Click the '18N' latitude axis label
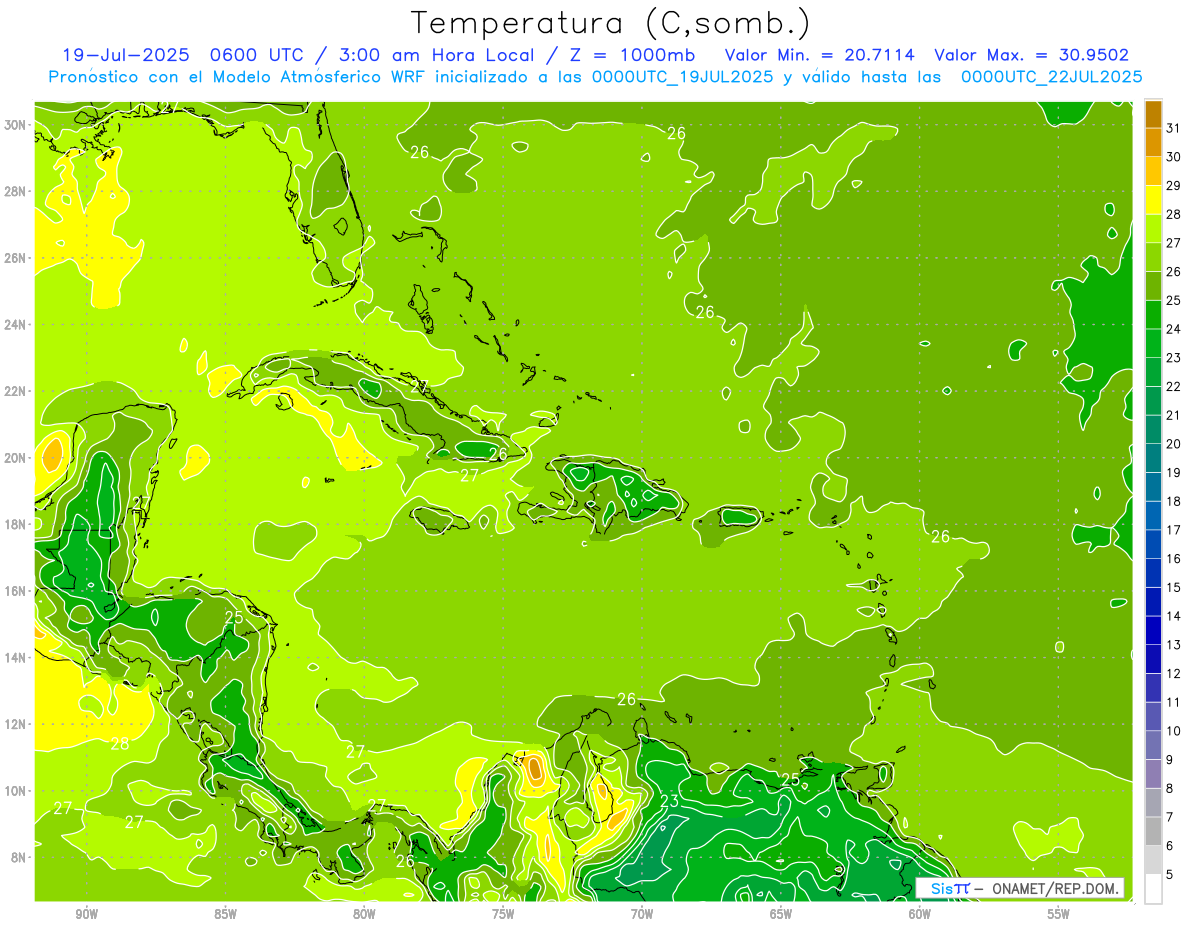 coord(16,524)
